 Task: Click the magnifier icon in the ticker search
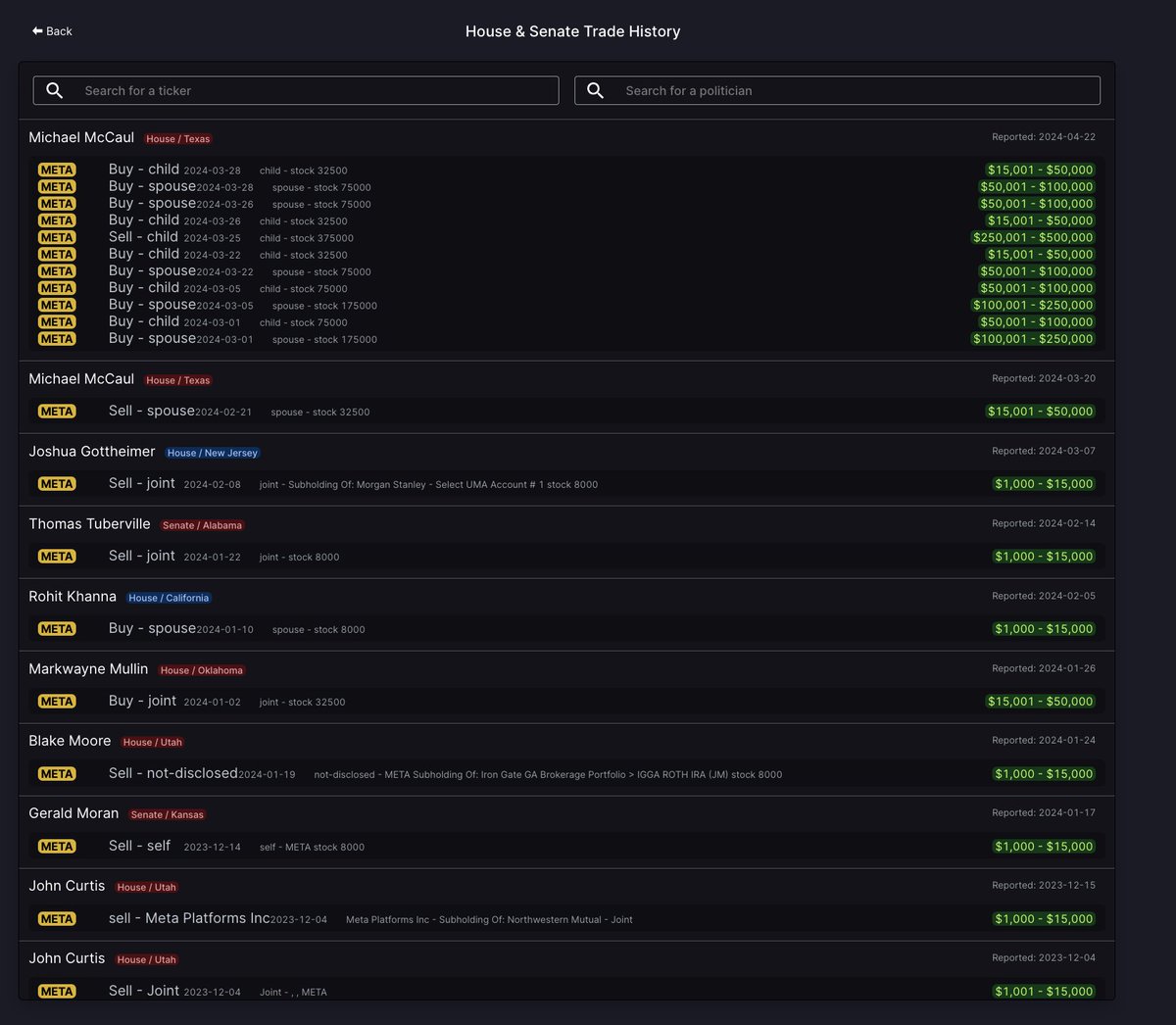54,89
